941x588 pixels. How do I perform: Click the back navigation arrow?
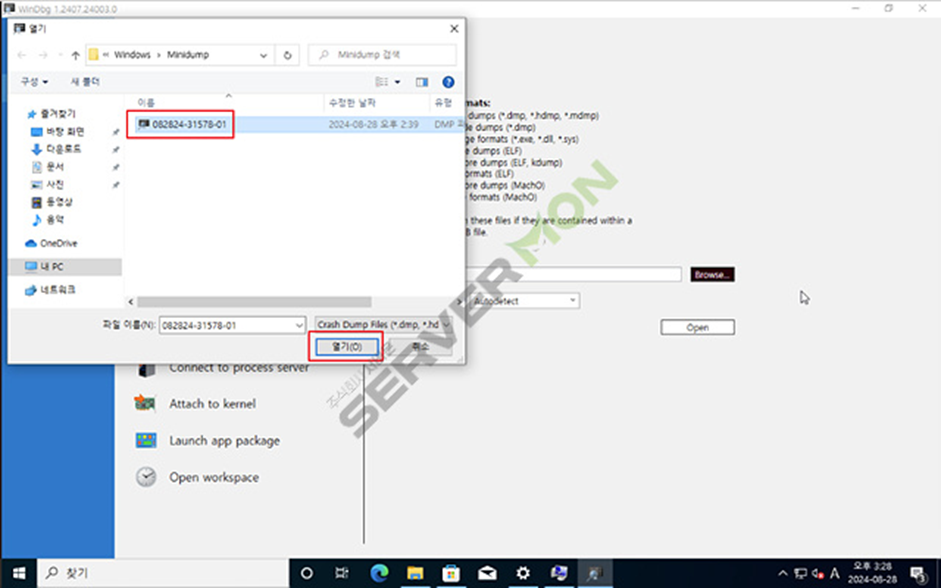(x=22, y=55)
